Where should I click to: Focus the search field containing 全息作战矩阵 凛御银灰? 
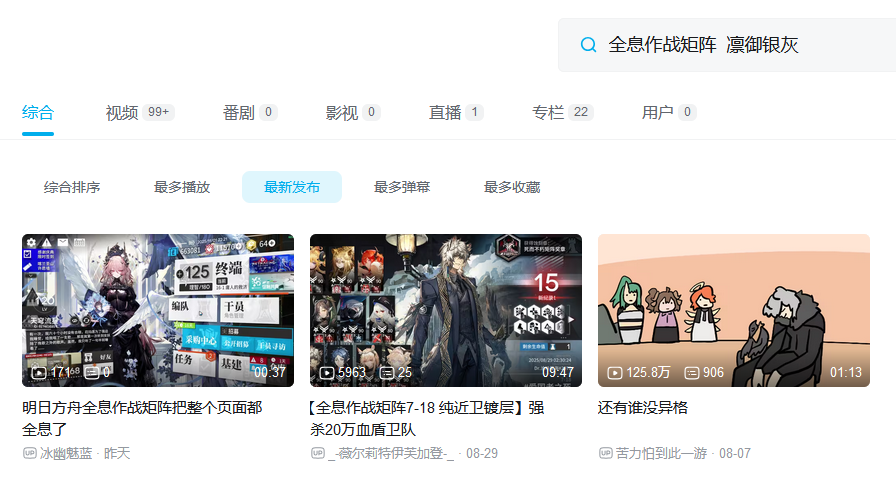(x=727, y=45)
